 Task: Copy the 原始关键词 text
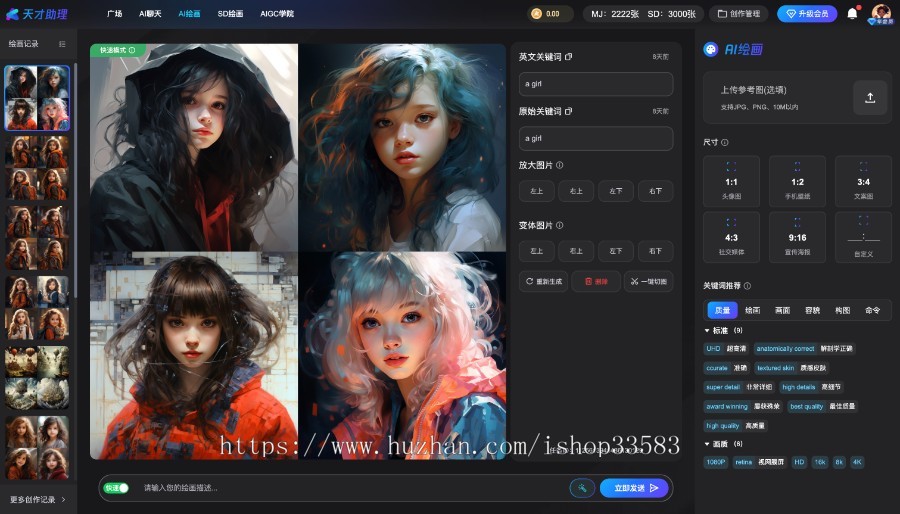568,111
